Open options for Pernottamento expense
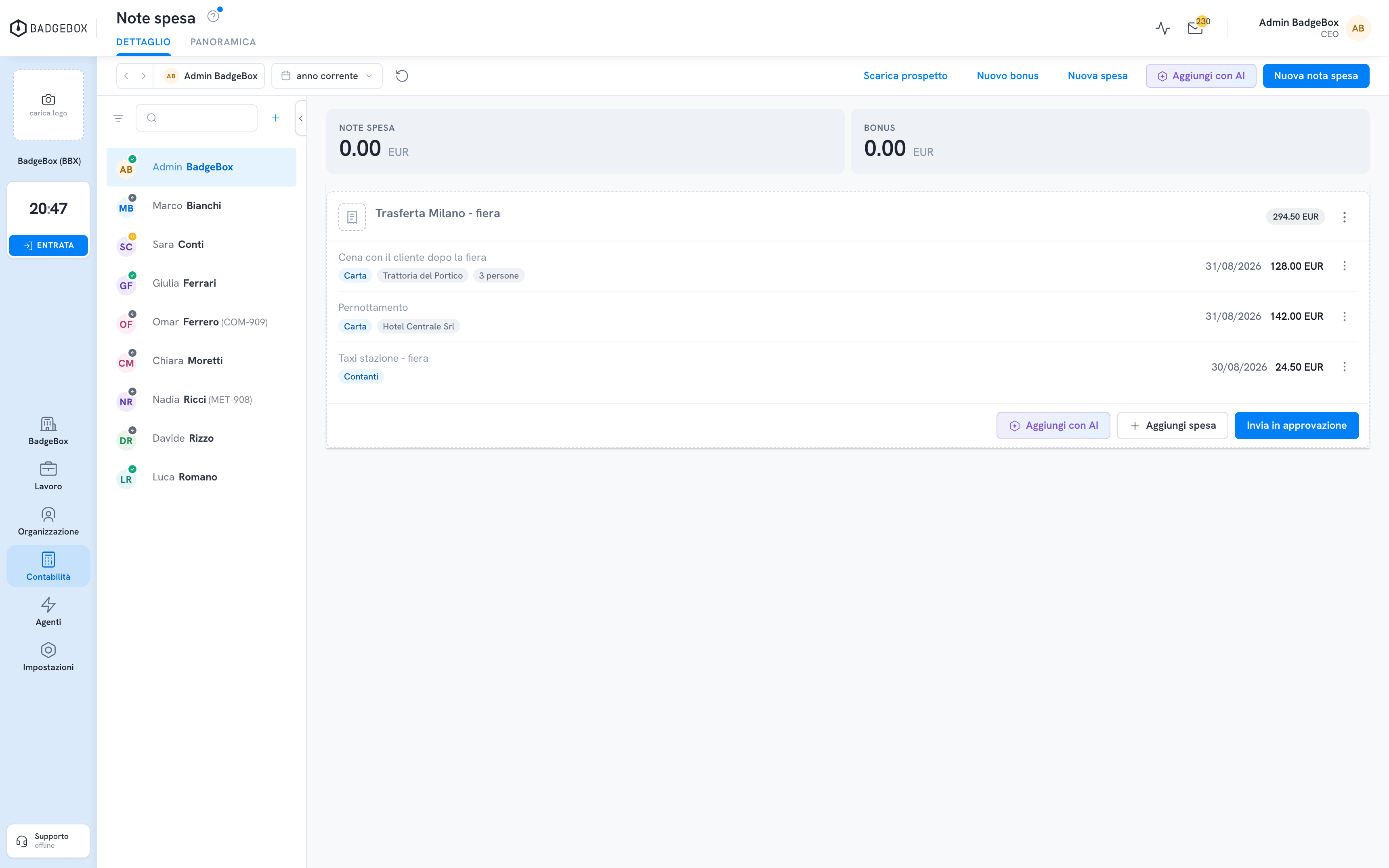The height and width of the screenshot is (868, 1389). click(x=1344, y=316)
